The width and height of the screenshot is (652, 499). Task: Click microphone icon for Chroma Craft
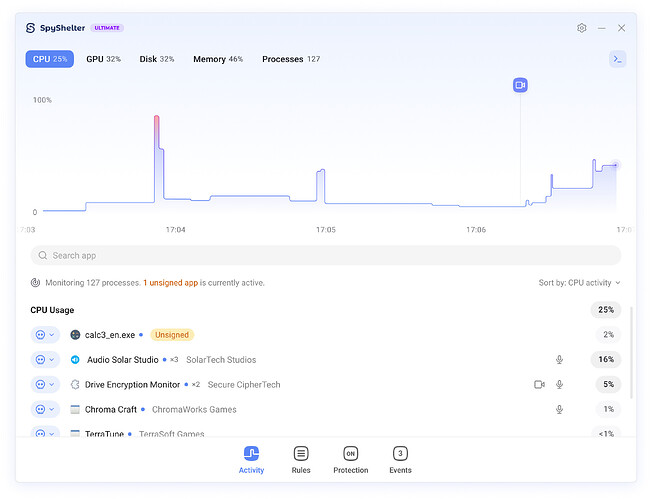click(x=559, y=410)
